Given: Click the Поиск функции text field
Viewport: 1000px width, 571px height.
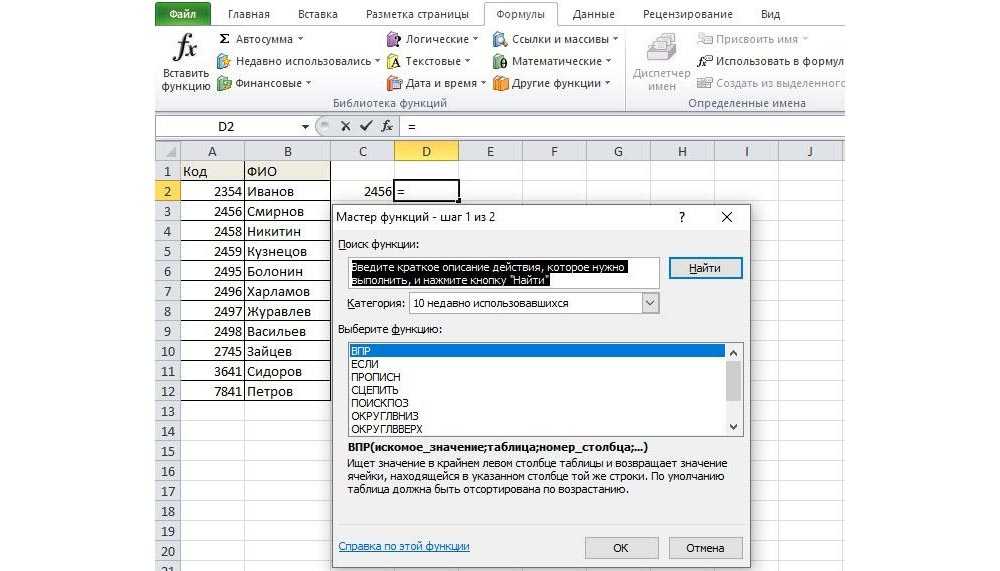Looking at the screenshot, I should point(504,273).
